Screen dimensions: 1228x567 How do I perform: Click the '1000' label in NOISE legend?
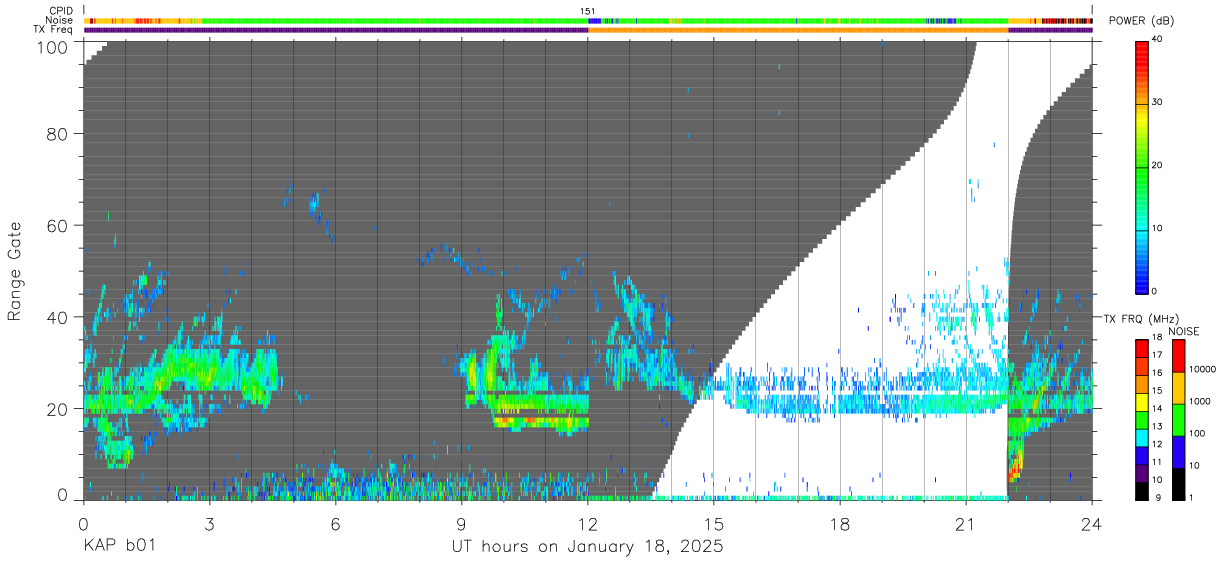click(1200, 401)
